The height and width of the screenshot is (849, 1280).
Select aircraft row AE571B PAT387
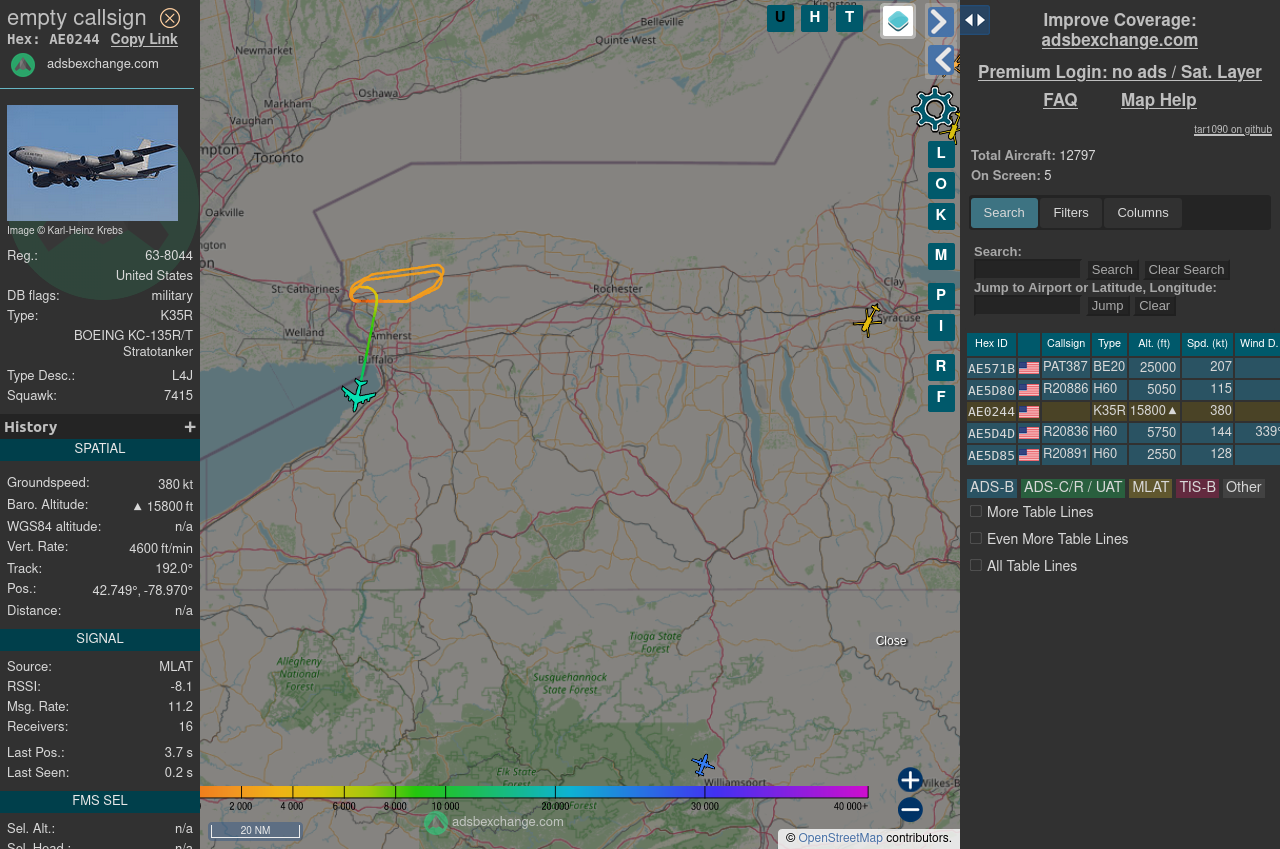1123,368
